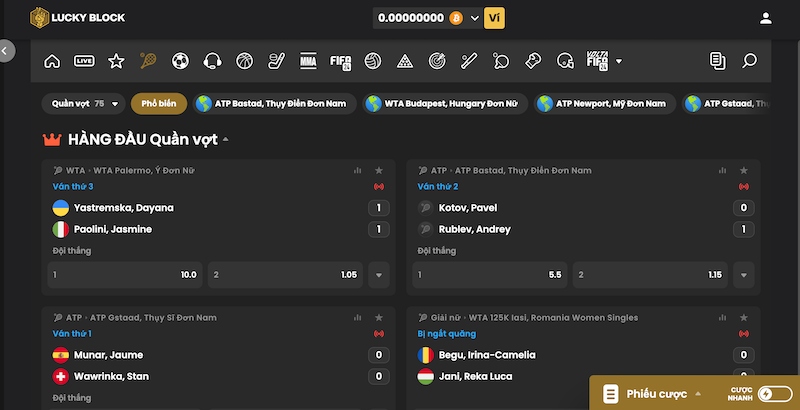Open the Munar, Jaume match

click(108, 355)
